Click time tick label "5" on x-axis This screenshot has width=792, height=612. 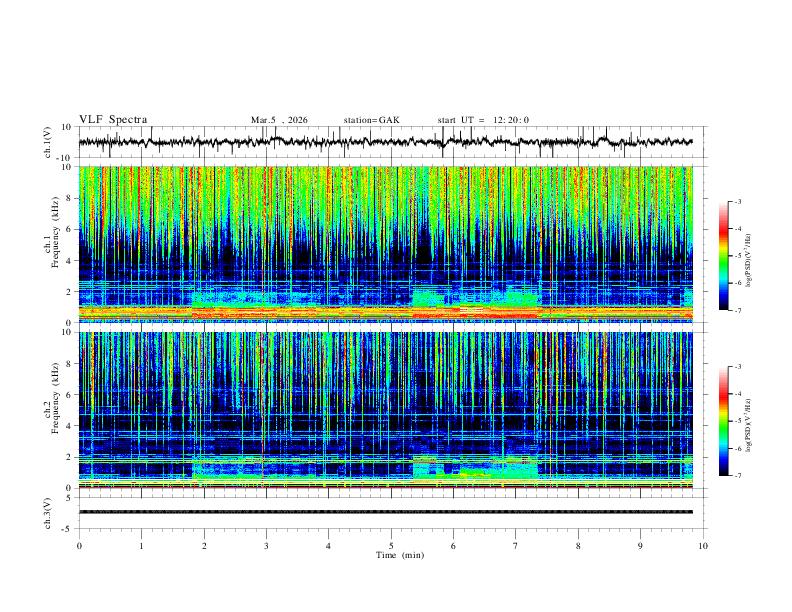391,546
